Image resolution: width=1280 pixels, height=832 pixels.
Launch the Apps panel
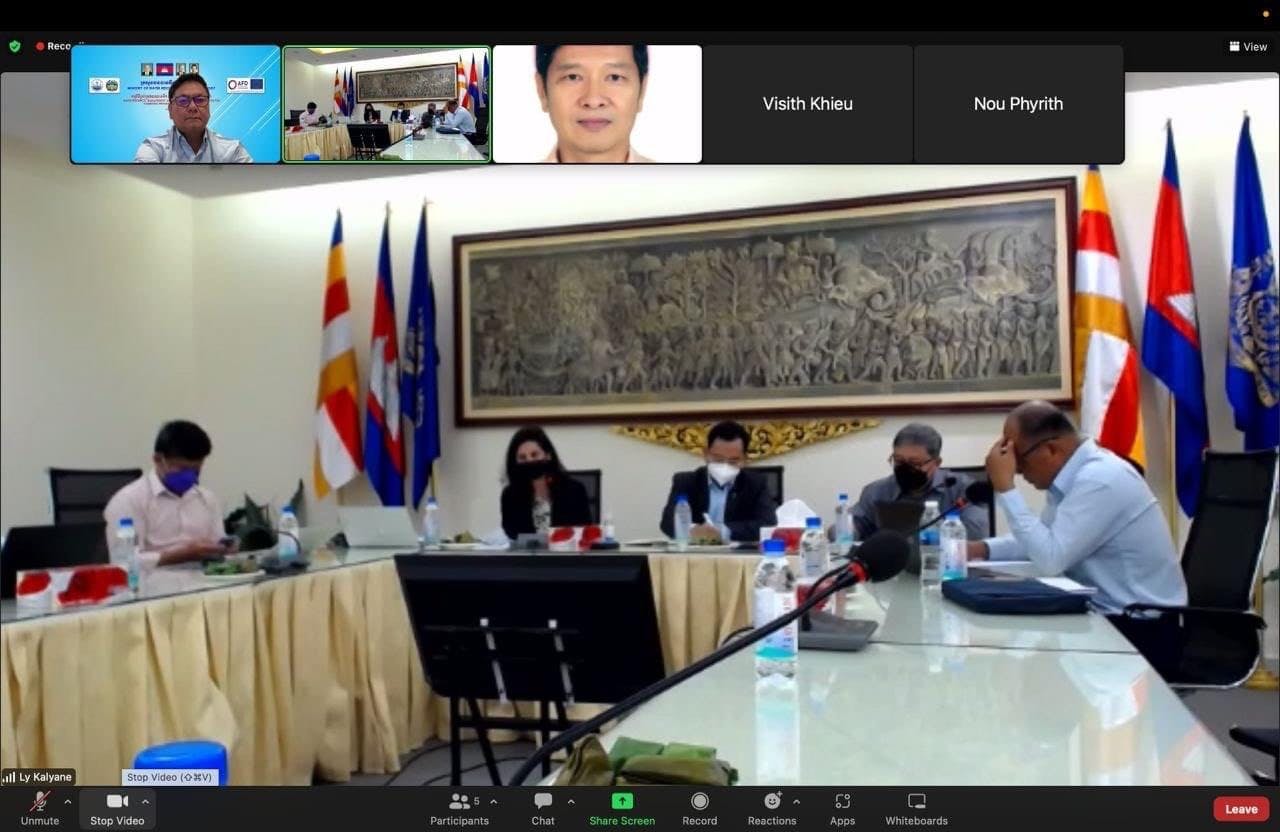pos(842,808)
